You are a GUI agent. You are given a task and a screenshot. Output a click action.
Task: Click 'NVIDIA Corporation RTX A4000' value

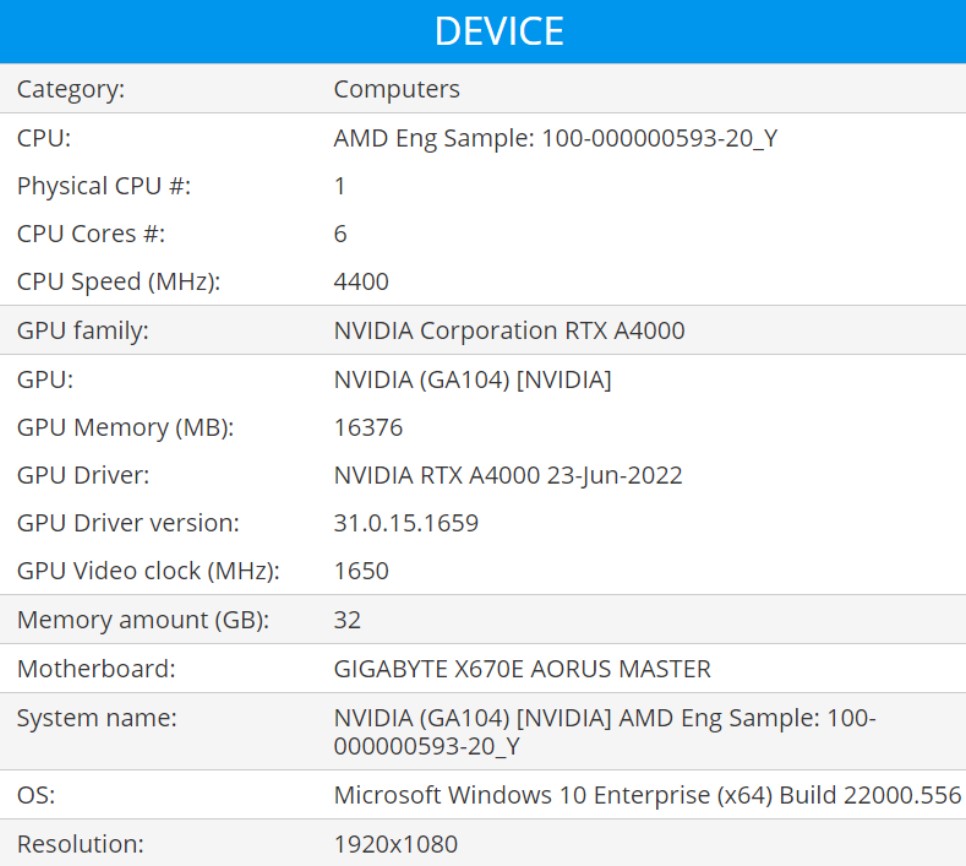point(509,331)
